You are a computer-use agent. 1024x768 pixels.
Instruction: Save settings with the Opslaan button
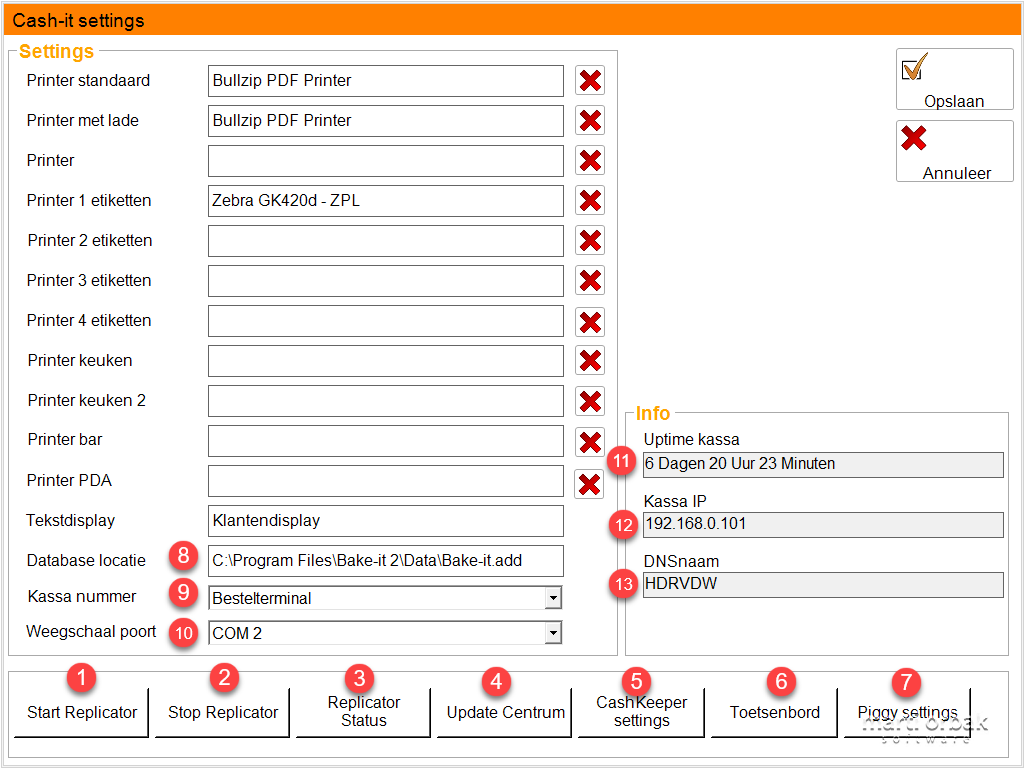[954, 79]
